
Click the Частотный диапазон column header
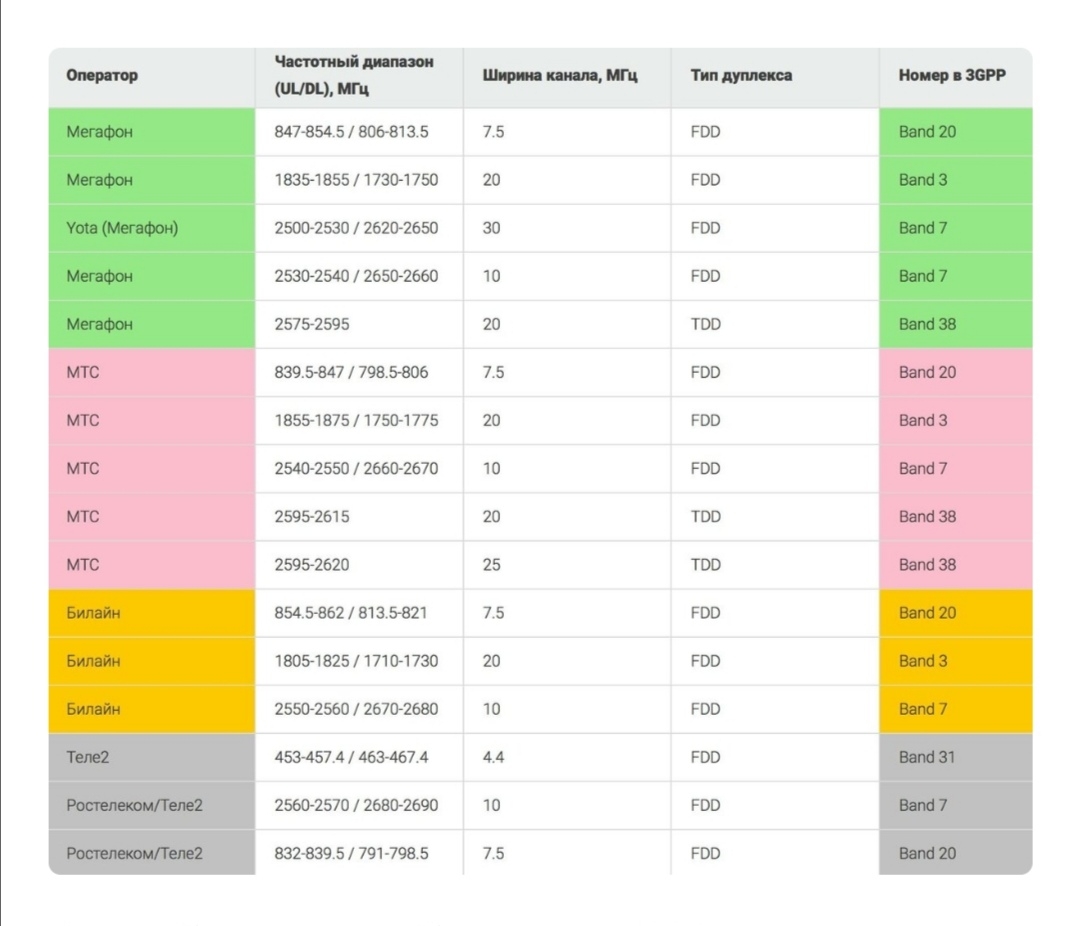click(x=354, y=76)
